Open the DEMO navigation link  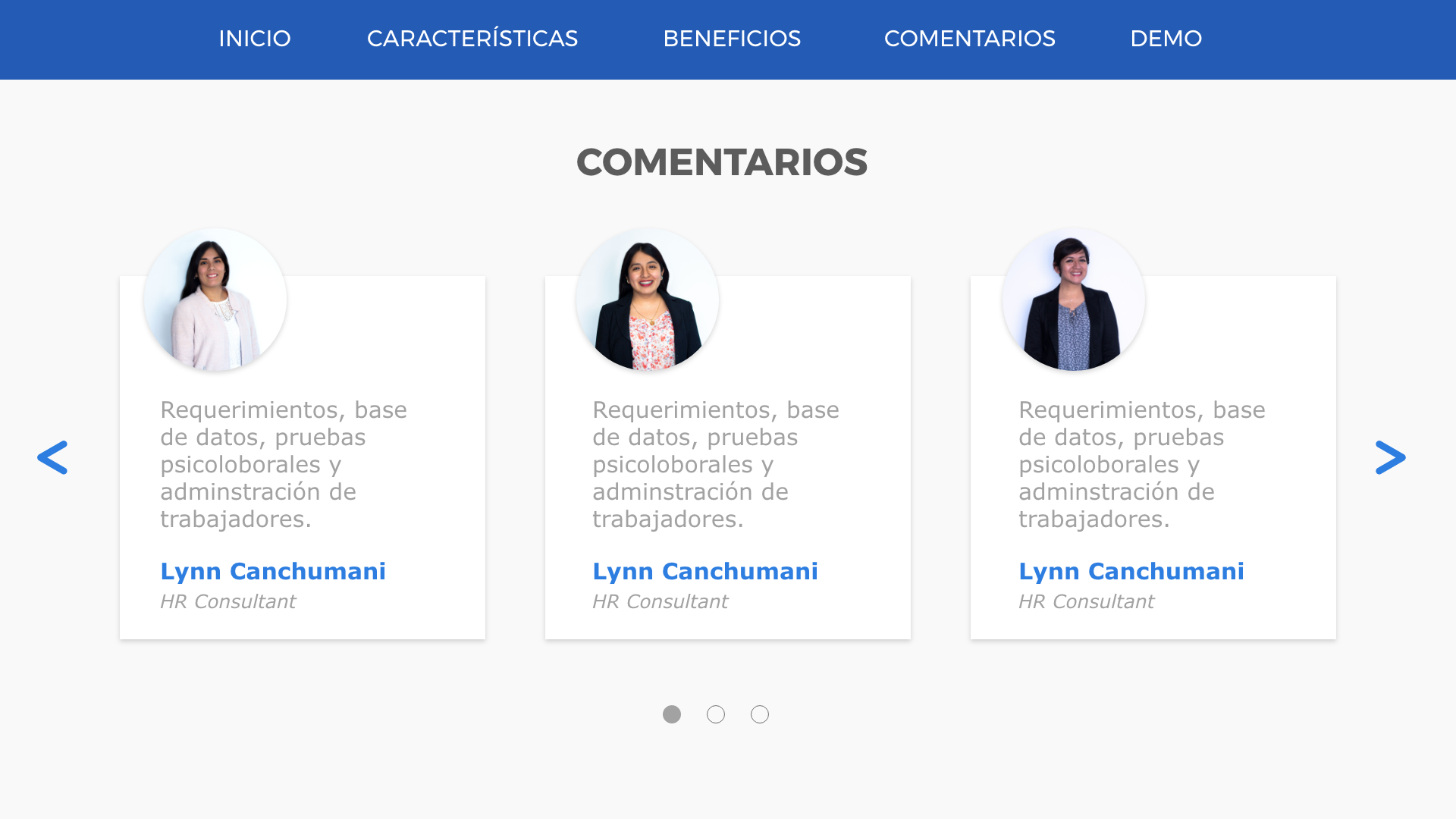pos(1166,39)
